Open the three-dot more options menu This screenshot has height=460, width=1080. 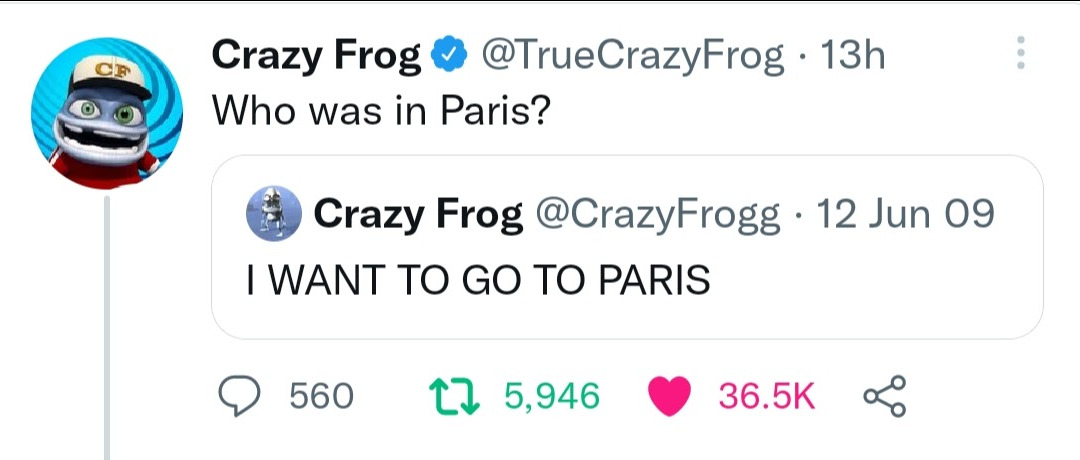(1020, 54)
